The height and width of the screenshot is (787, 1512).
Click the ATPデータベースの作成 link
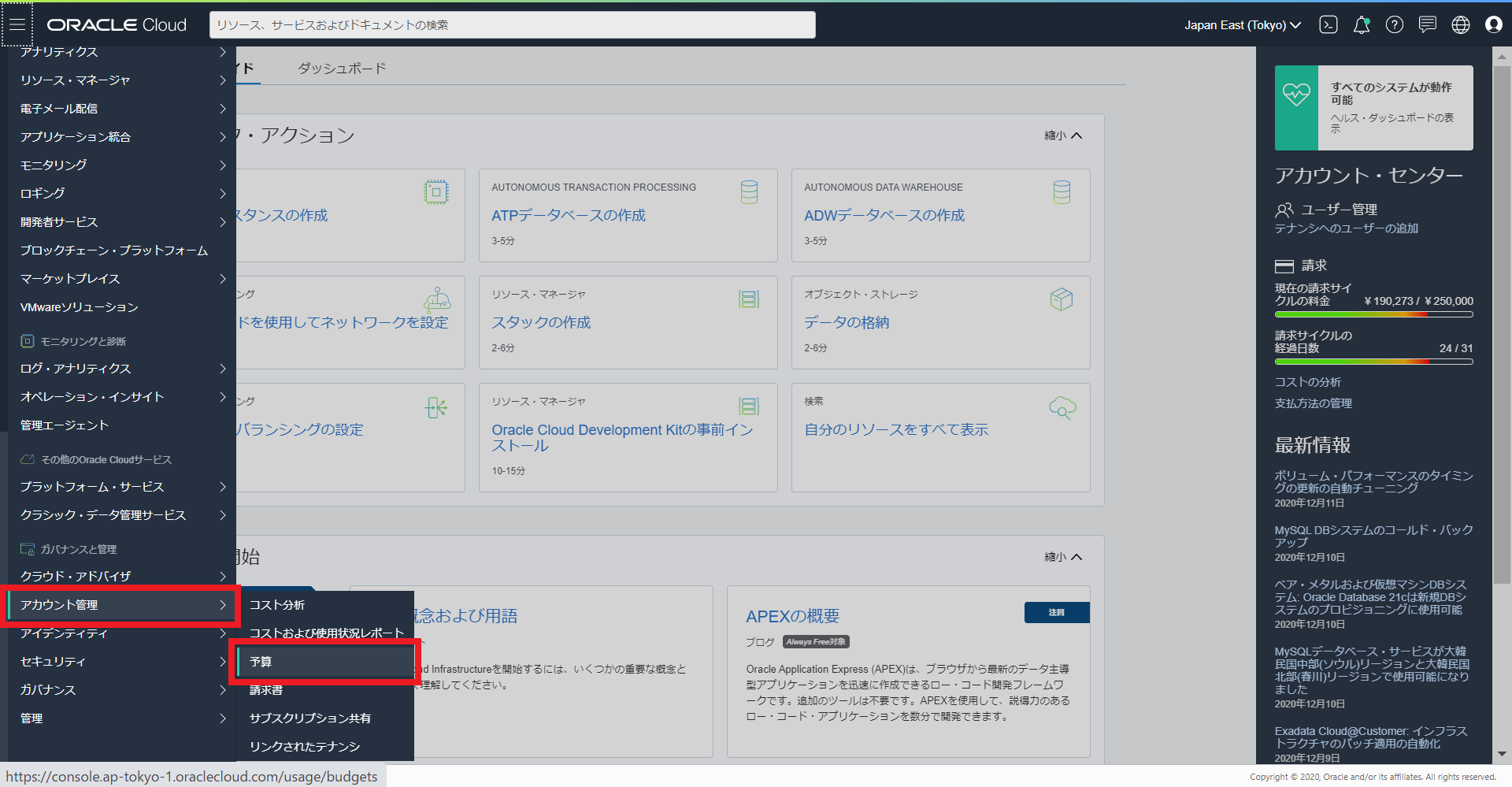568,216
